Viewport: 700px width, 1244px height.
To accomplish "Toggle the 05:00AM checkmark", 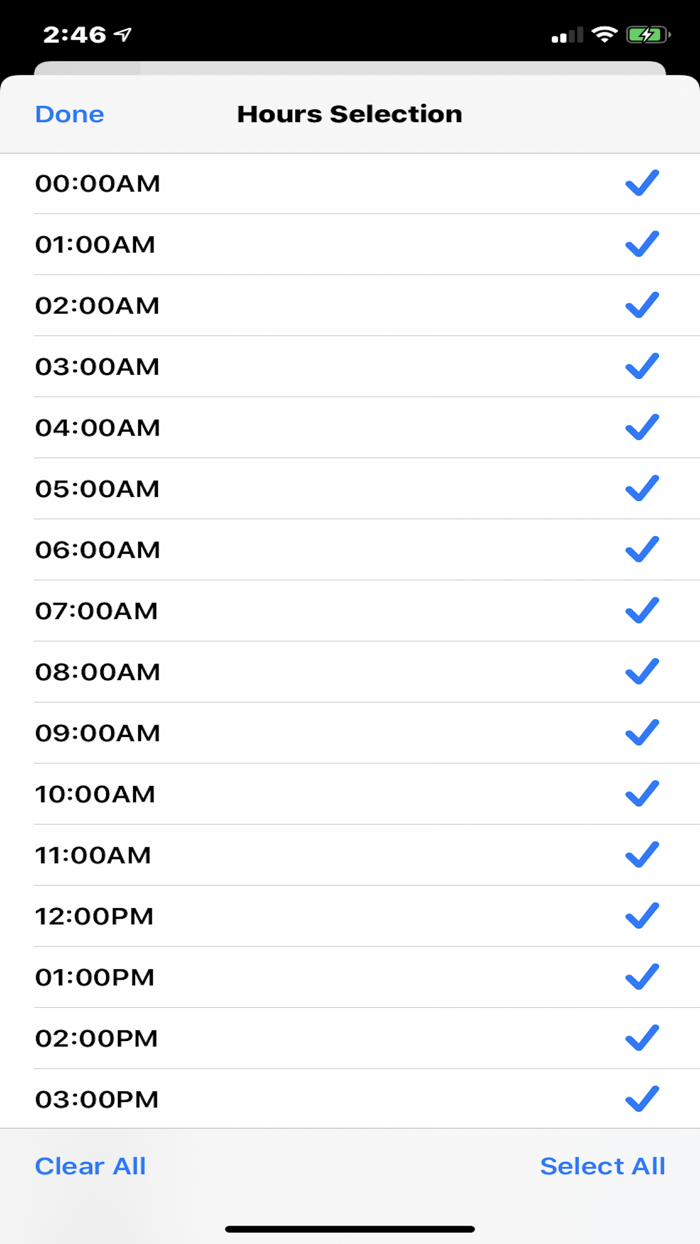I will pos(641,488).
